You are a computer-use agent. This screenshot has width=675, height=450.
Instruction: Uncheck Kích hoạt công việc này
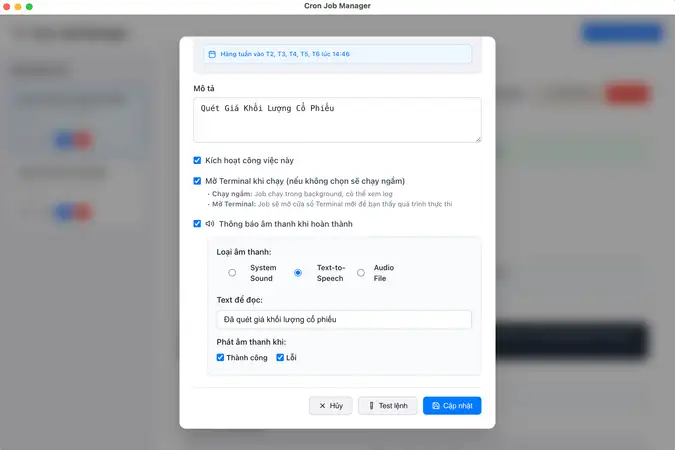197,160
